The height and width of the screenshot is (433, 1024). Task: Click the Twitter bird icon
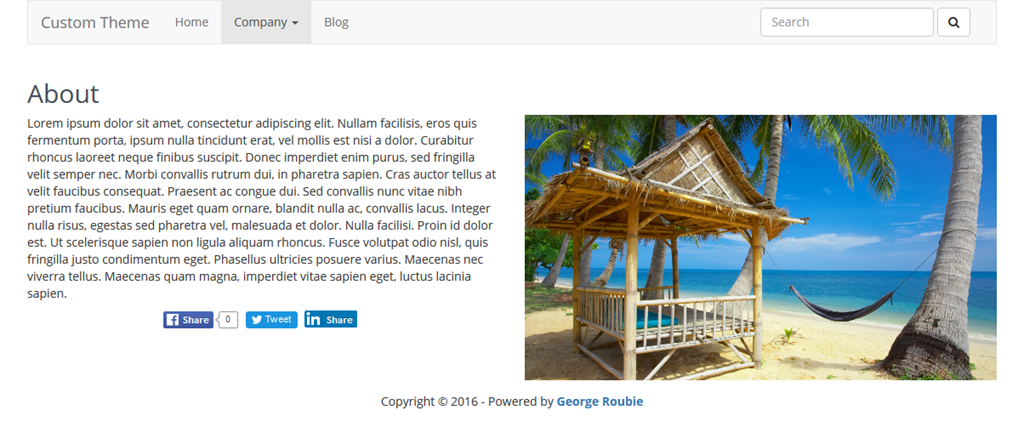[x=256, y=319]
